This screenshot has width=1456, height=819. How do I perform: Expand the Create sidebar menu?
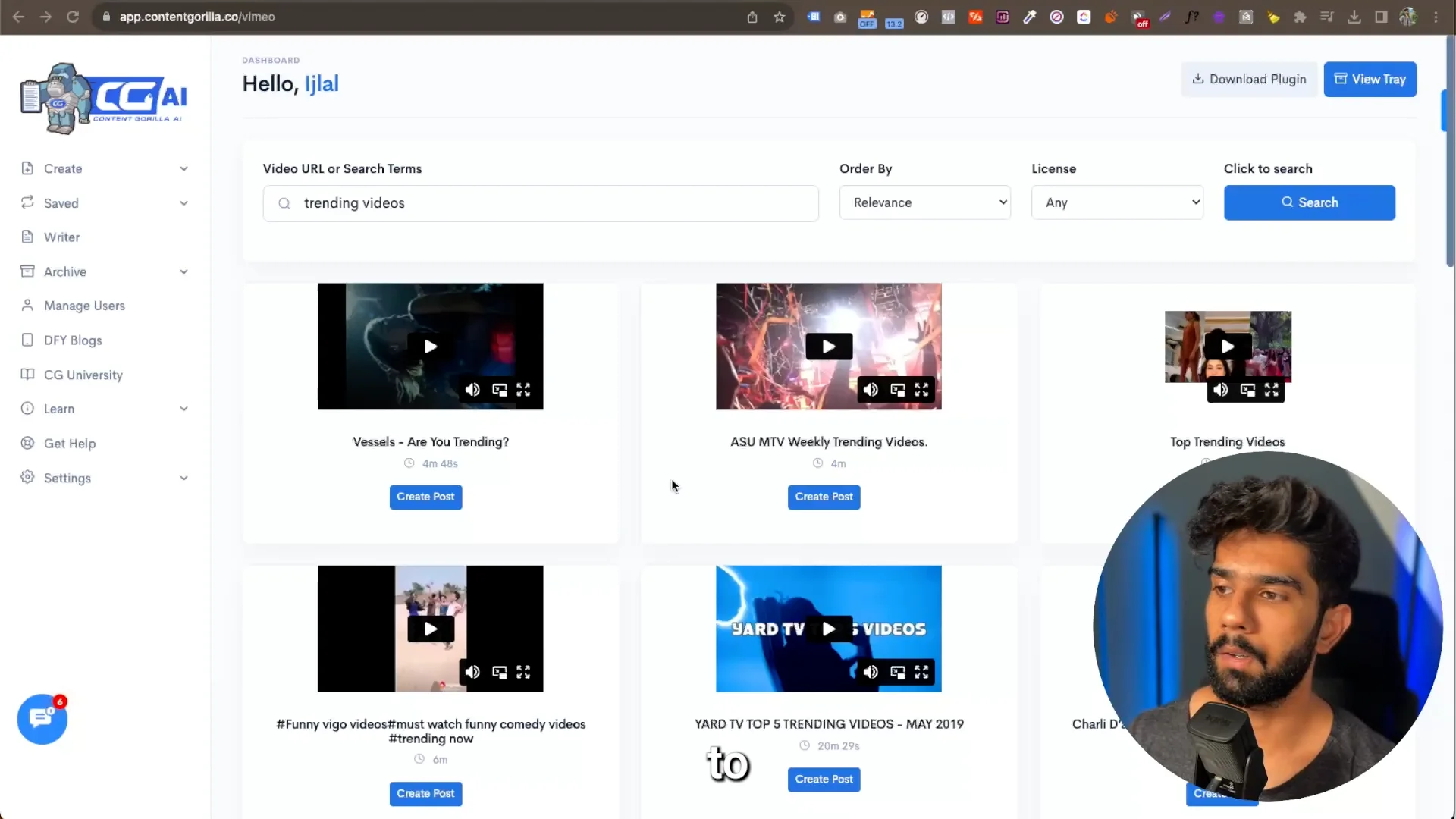tap(105, 168)
